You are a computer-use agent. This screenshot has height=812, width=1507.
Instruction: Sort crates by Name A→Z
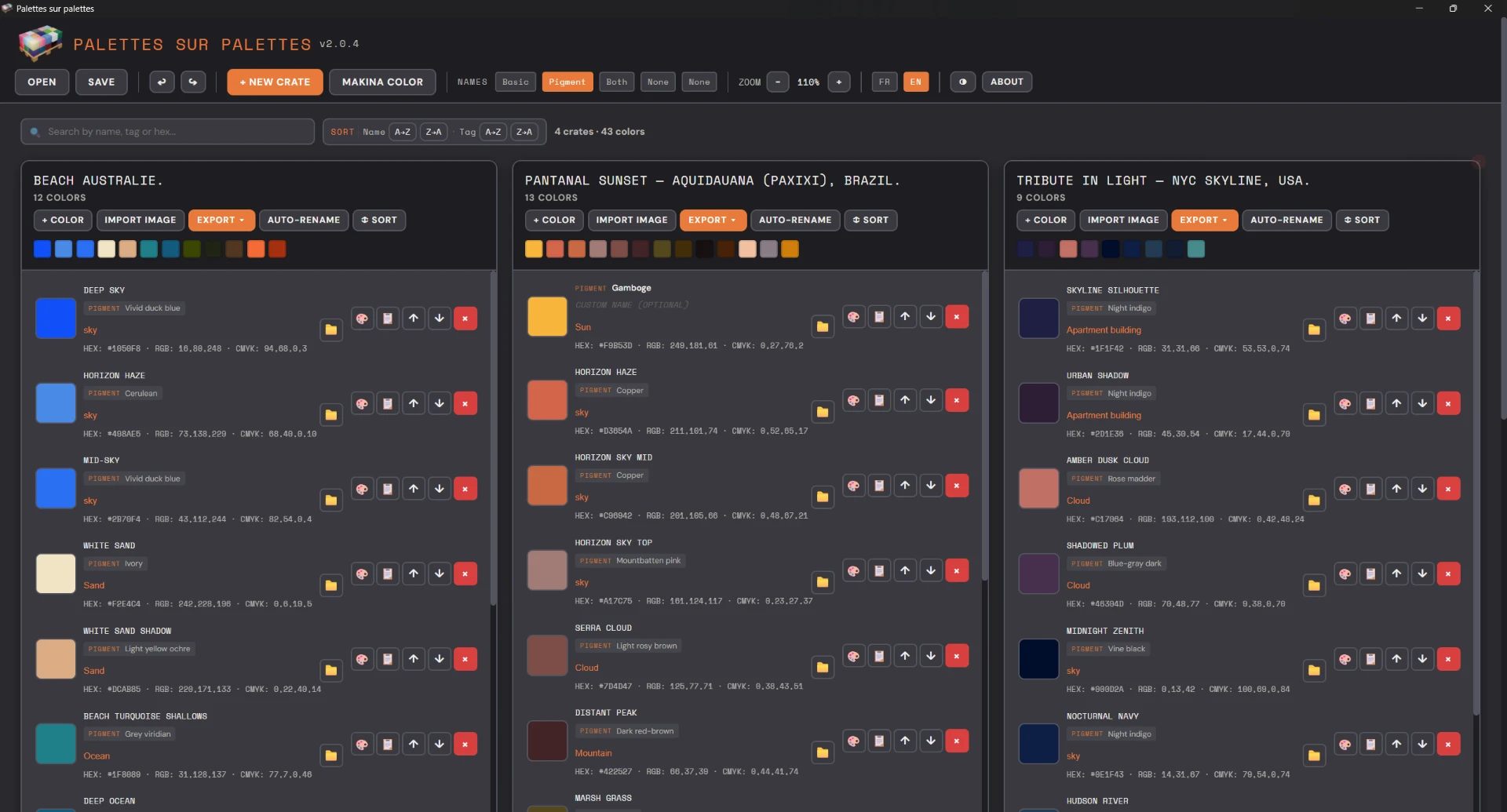[403, 132]
